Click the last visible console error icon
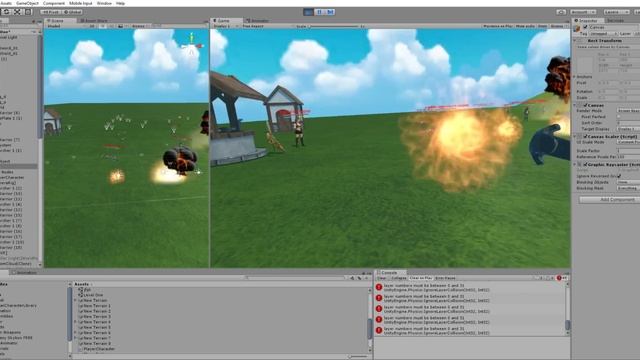The image size is (640, 360). pyautogui.click(x=379, y=330)
